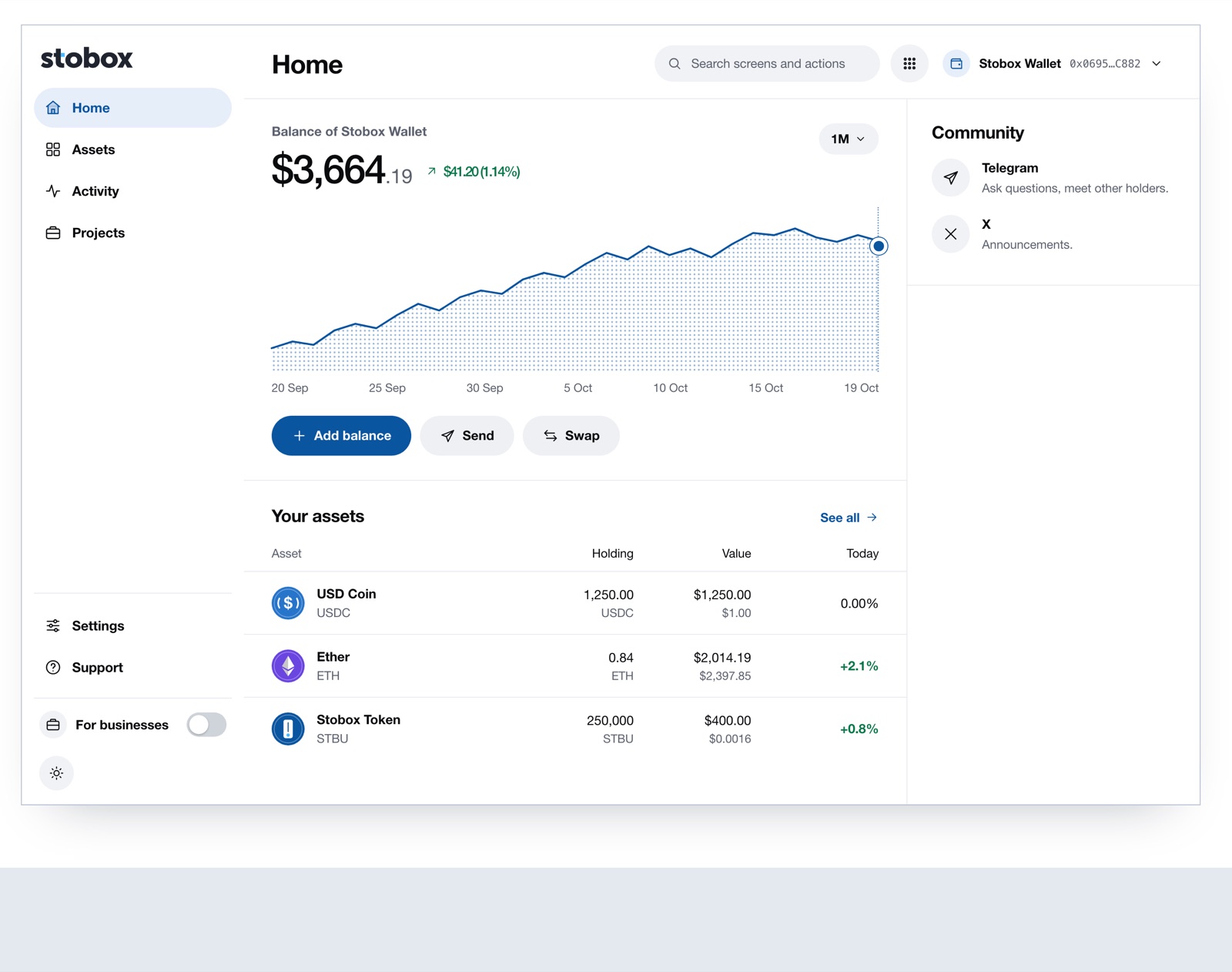The height and width of the screenshot is (972, 1232).
Task: Go to Home in sidebar
Action: point(132,108)
